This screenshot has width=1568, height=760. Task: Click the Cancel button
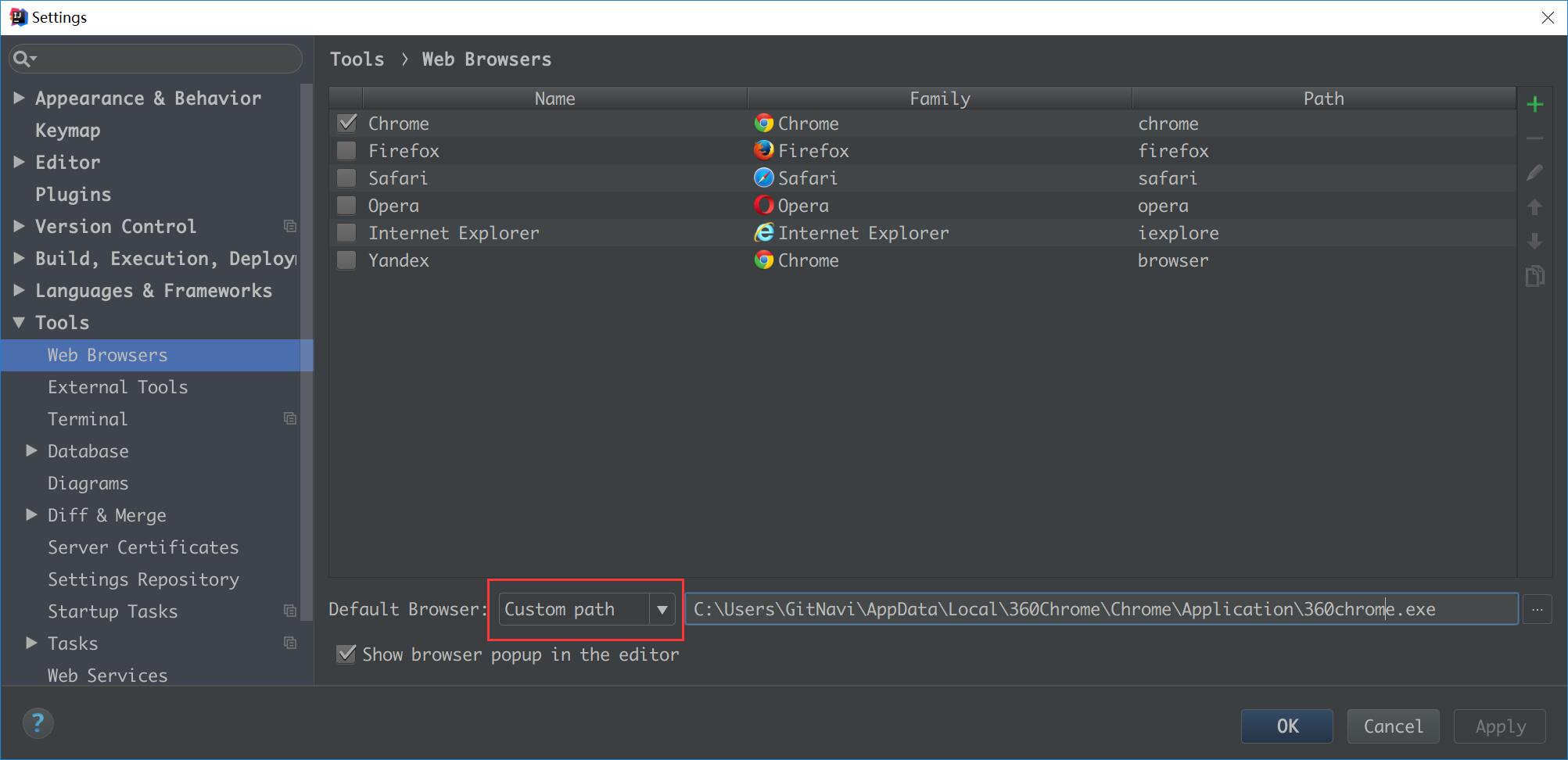pos(1393,726)
